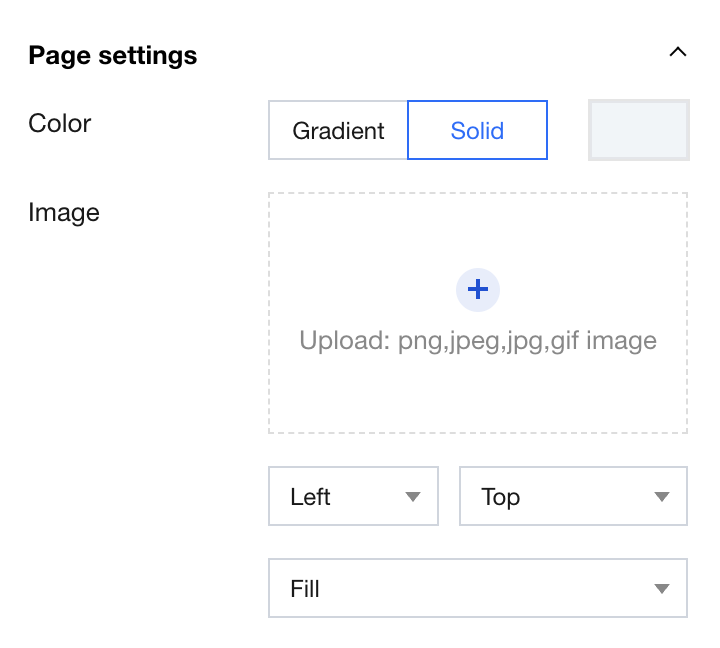Click the Page settings heading
The height and width of the screenshot is (648, 720).
click(113, 55)
